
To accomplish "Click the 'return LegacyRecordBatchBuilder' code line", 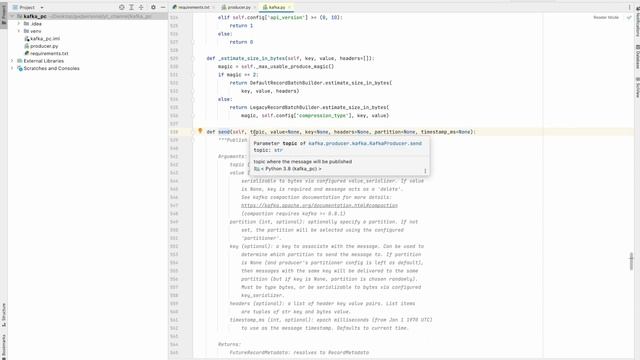I will 309,107.
